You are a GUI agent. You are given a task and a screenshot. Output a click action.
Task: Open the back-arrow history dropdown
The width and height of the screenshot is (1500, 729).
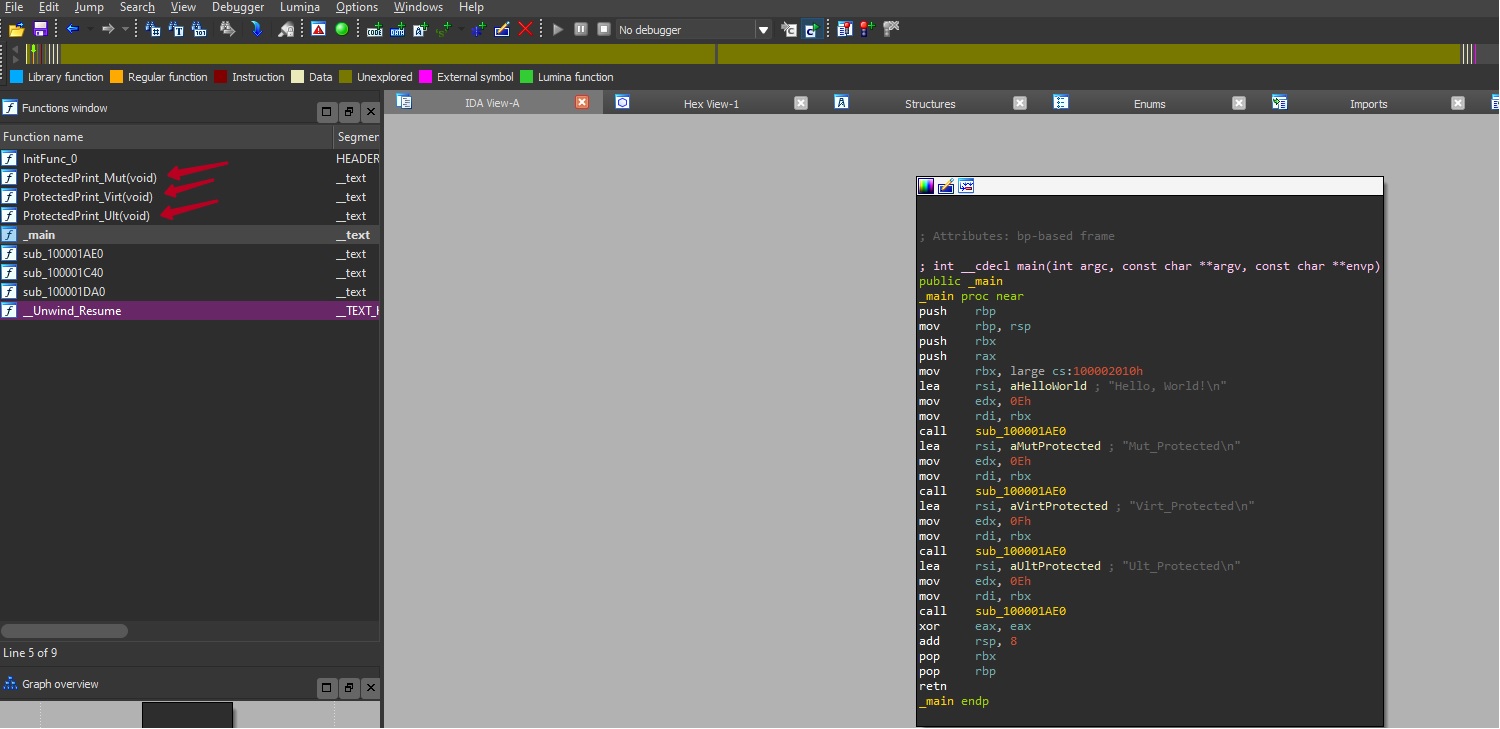pyautogui.click(x=90, y=29)
